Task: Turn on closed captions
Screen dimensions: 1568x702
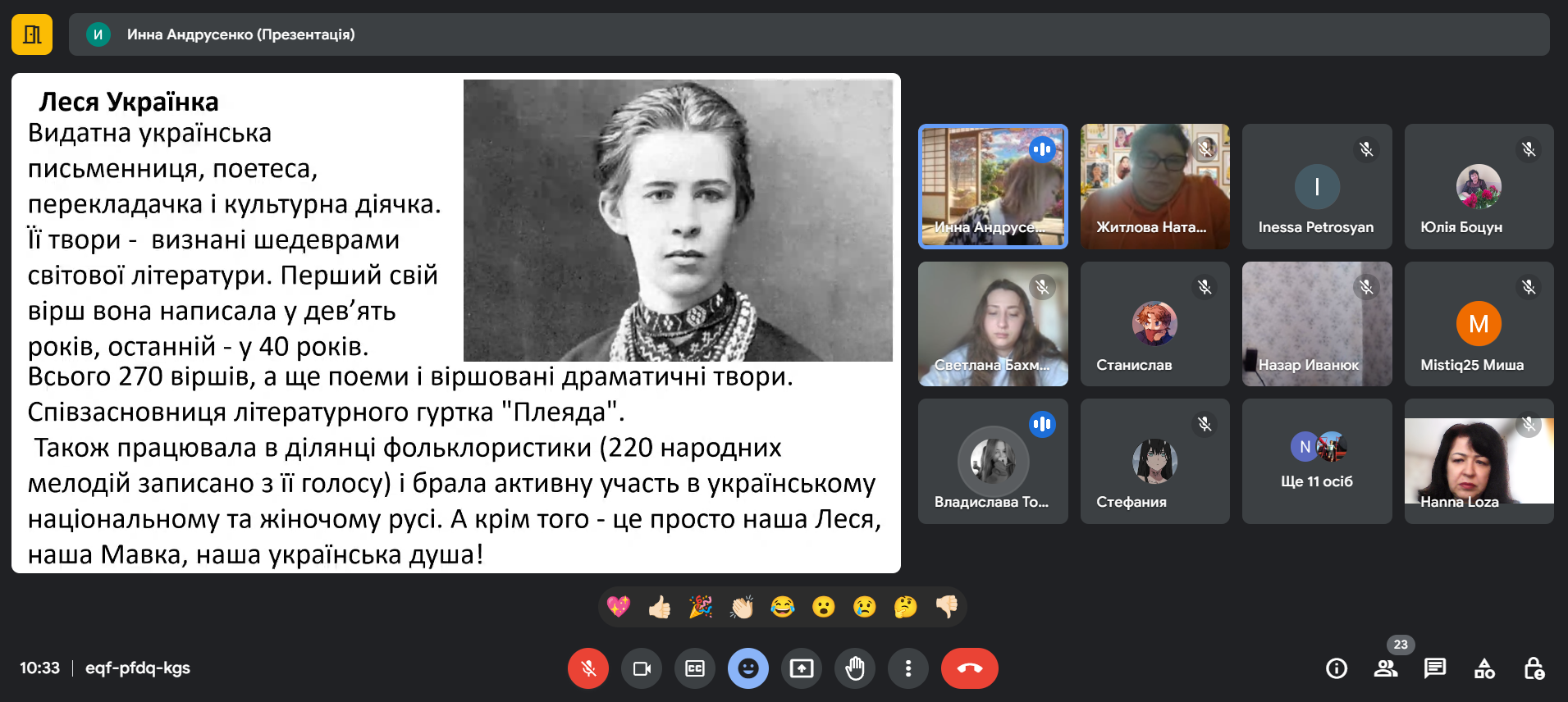Action: (695, 668)
